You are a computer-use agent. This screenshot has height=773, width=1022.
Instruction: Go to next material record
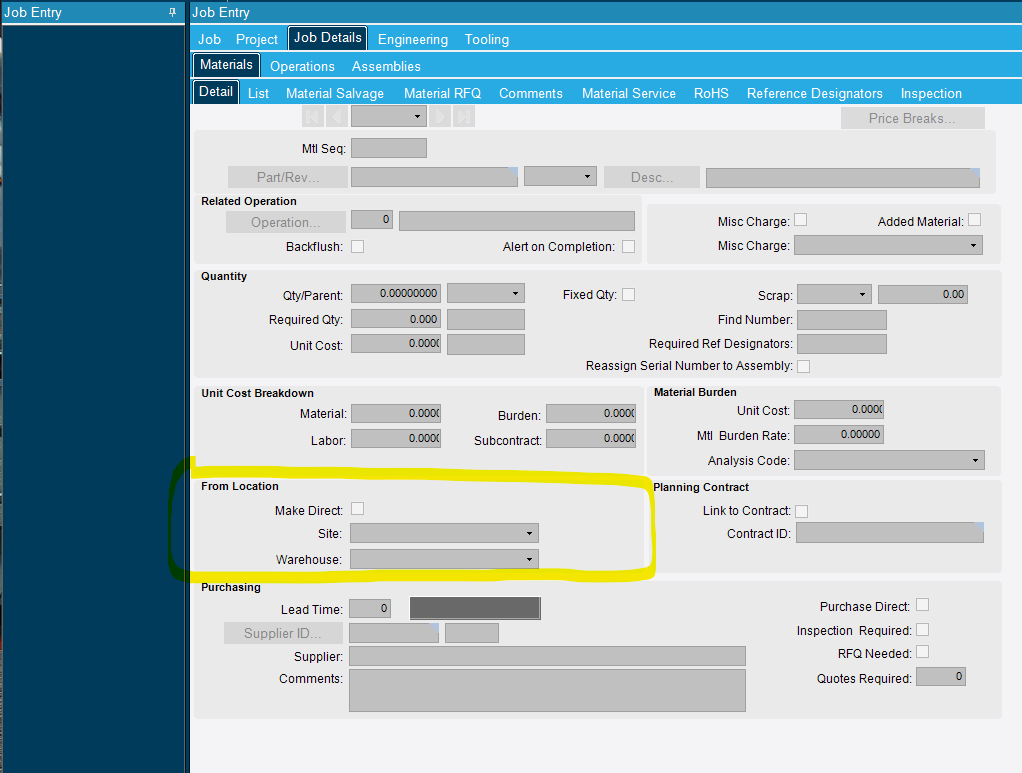tap(440, 117)
